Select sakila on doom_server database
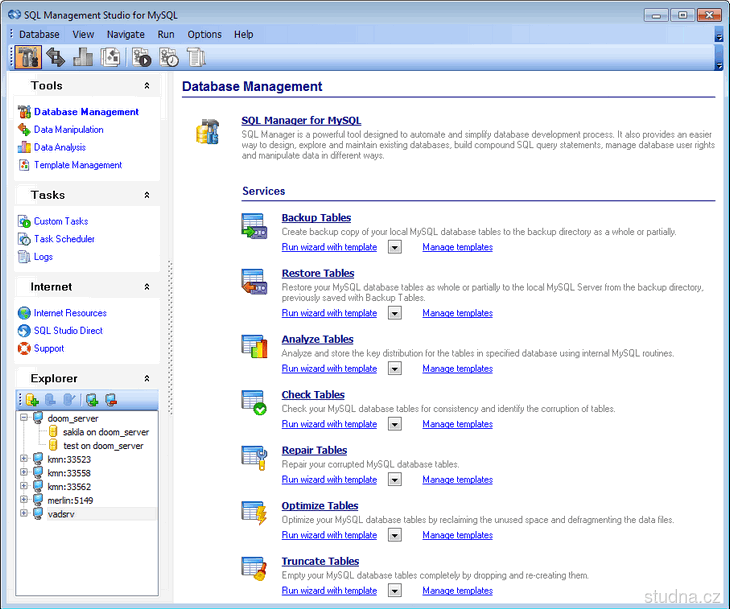The width and height of the screenshot is (730, 609). point(105,432)
